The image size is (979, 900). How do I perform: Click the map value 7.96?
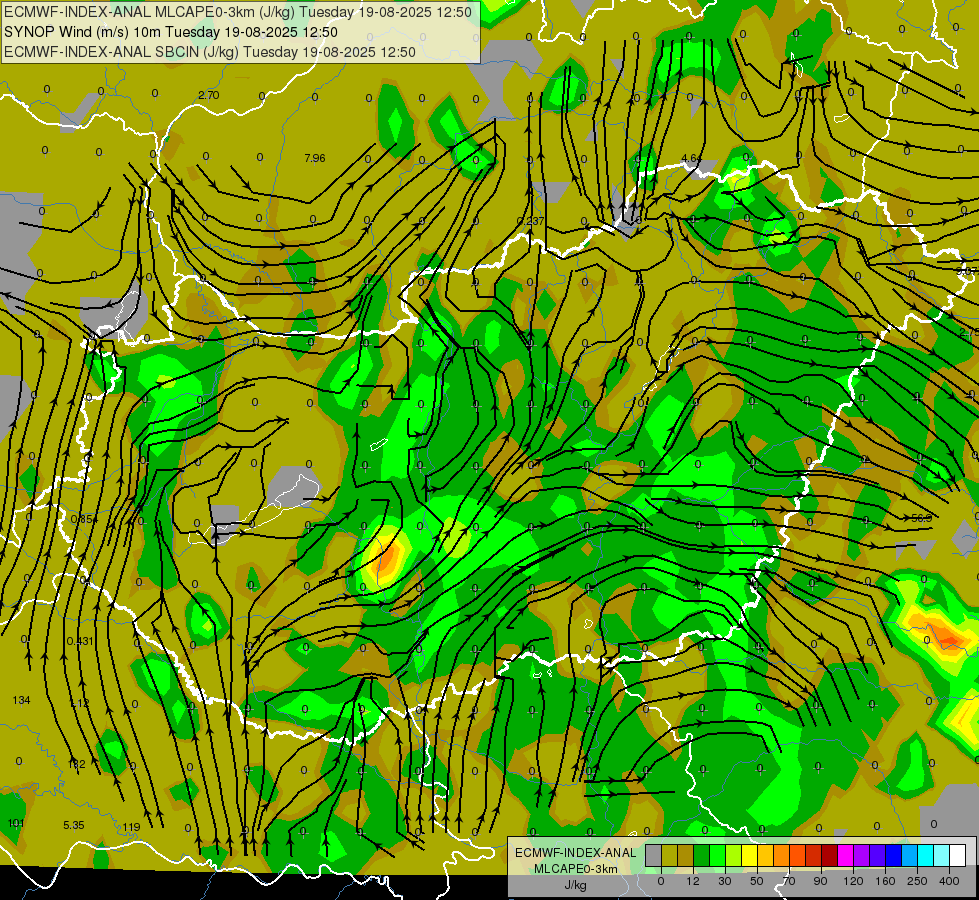click(315, 158)
